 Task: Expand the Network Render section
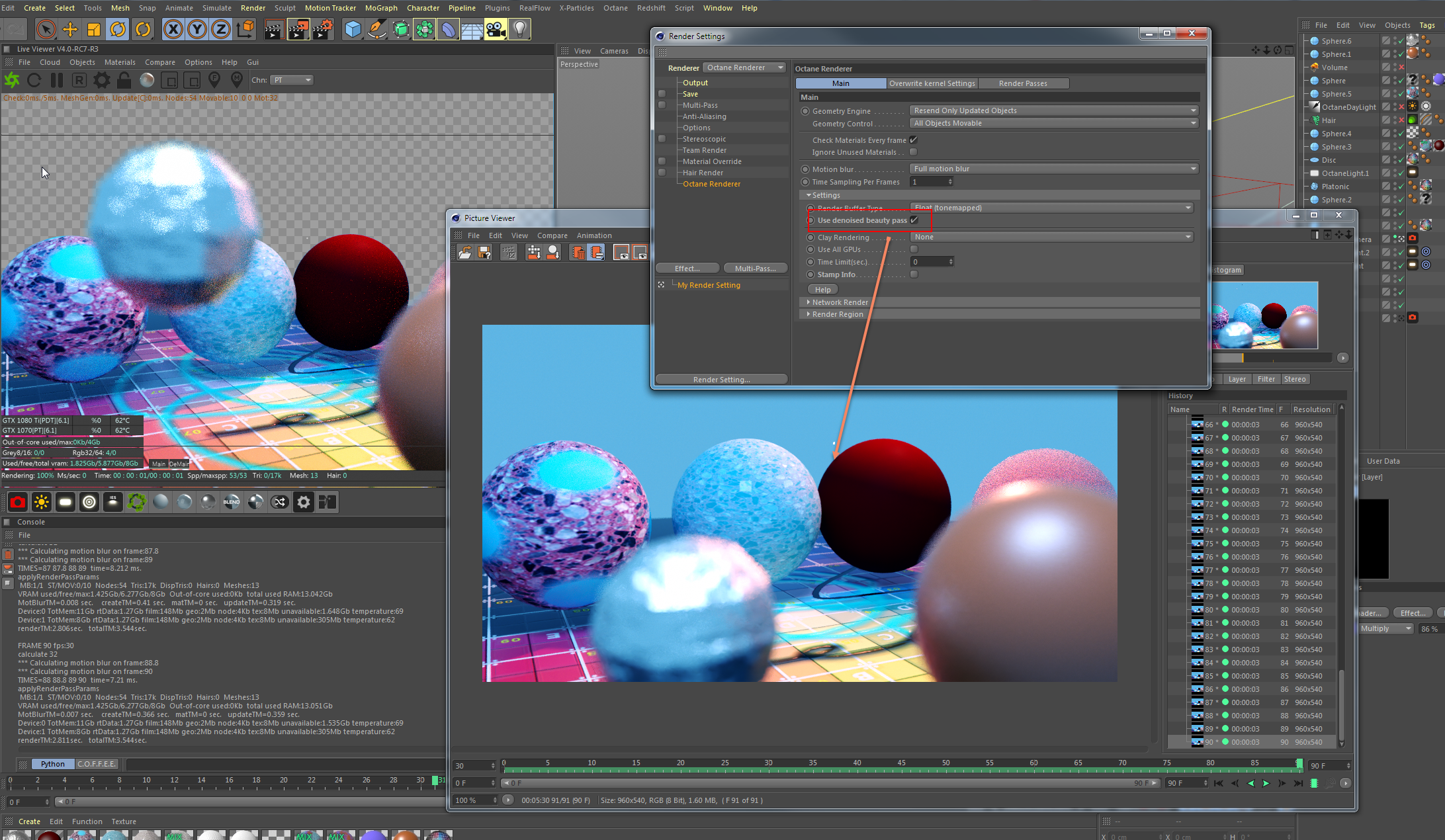(840, 302)
